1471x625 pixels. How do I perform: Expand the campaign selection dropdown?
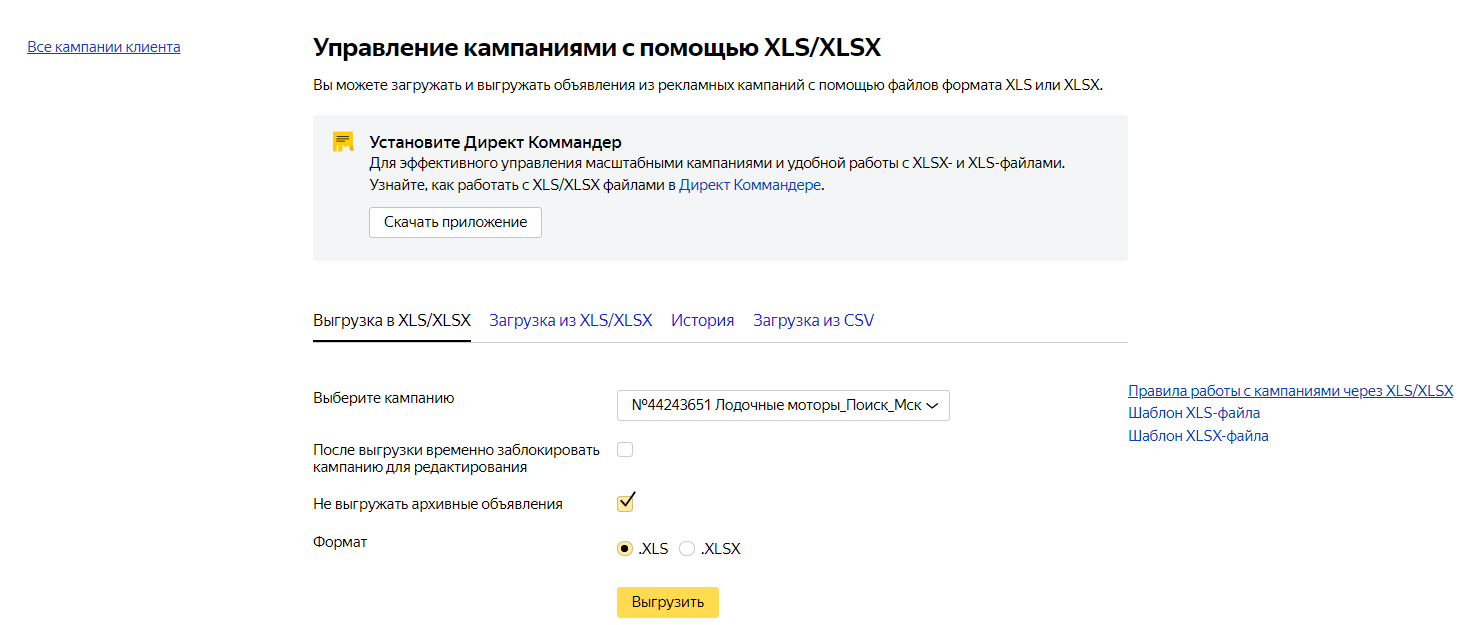pyautogui.click(x=783, y=406)
